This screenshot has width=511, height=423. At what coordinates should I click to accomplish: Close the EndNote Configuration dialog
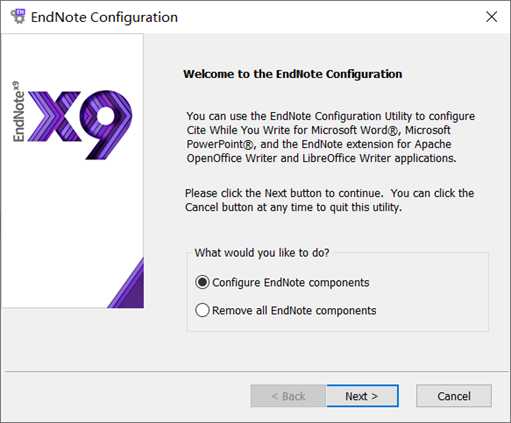click(491, 17)
